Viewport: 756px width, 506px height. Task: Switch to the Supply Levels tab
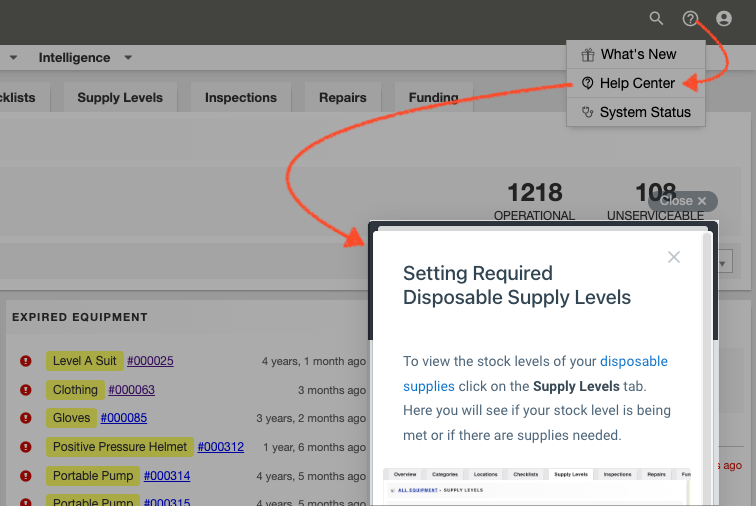(120, 97)
